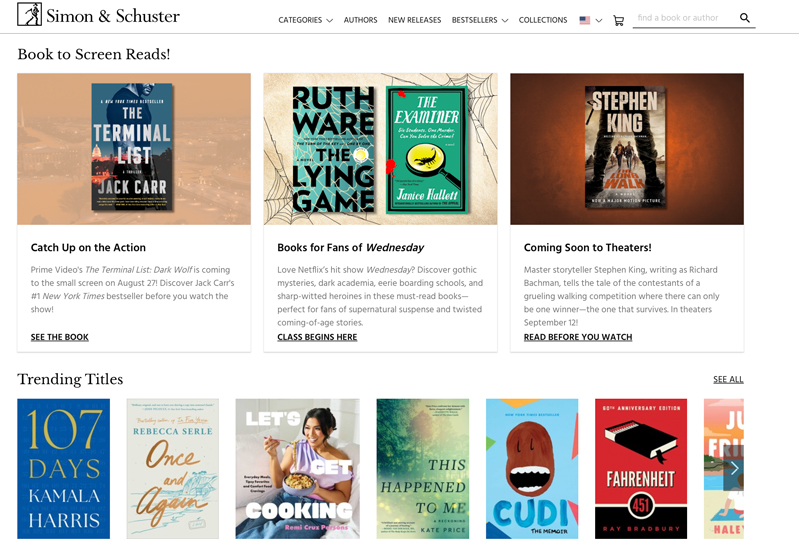Click the Book to Screen Reads! heading
799x545 pixels.
click(94, 54)
